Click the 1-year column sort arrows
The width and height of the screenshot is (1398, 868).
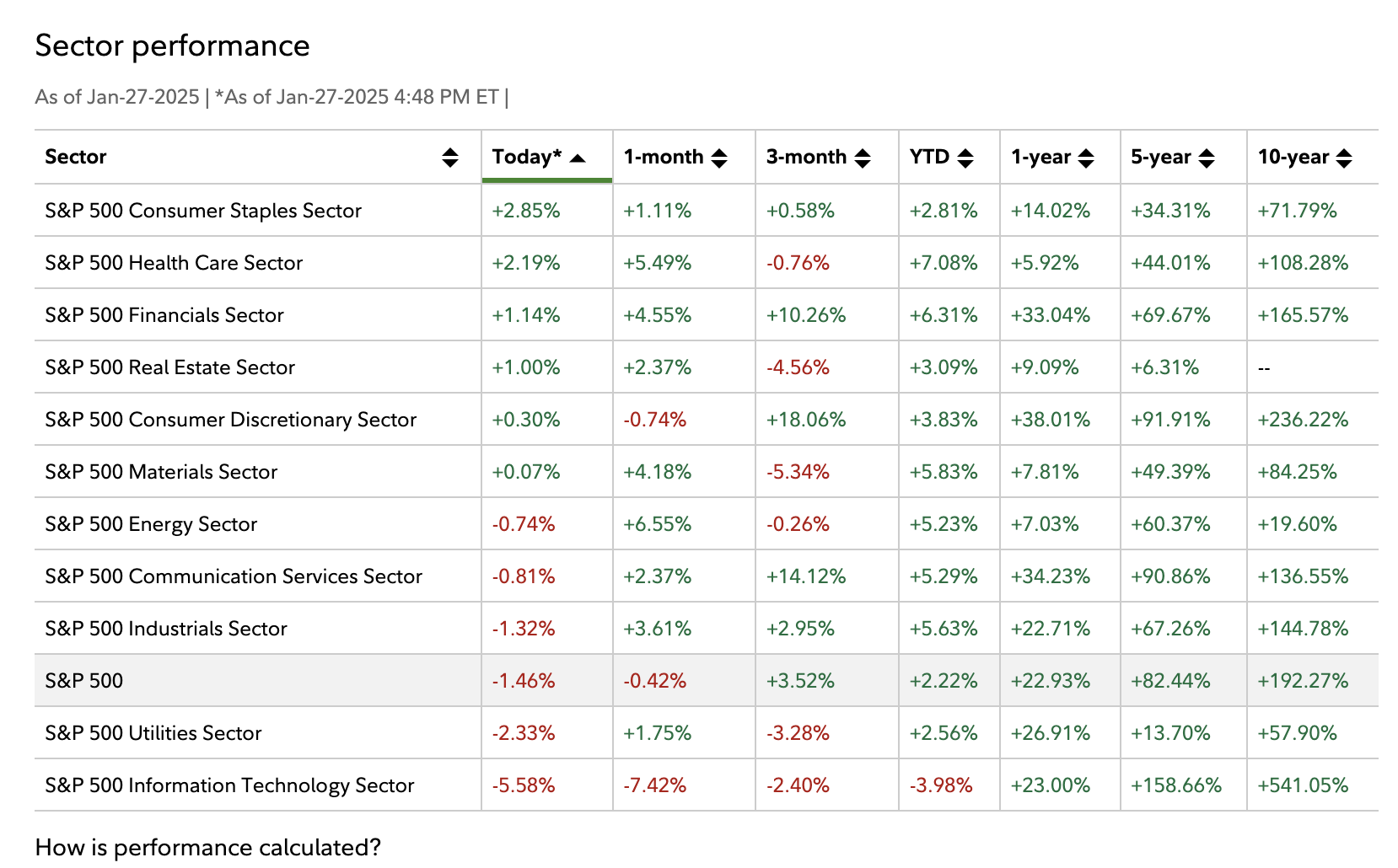tap(1086, 158)
